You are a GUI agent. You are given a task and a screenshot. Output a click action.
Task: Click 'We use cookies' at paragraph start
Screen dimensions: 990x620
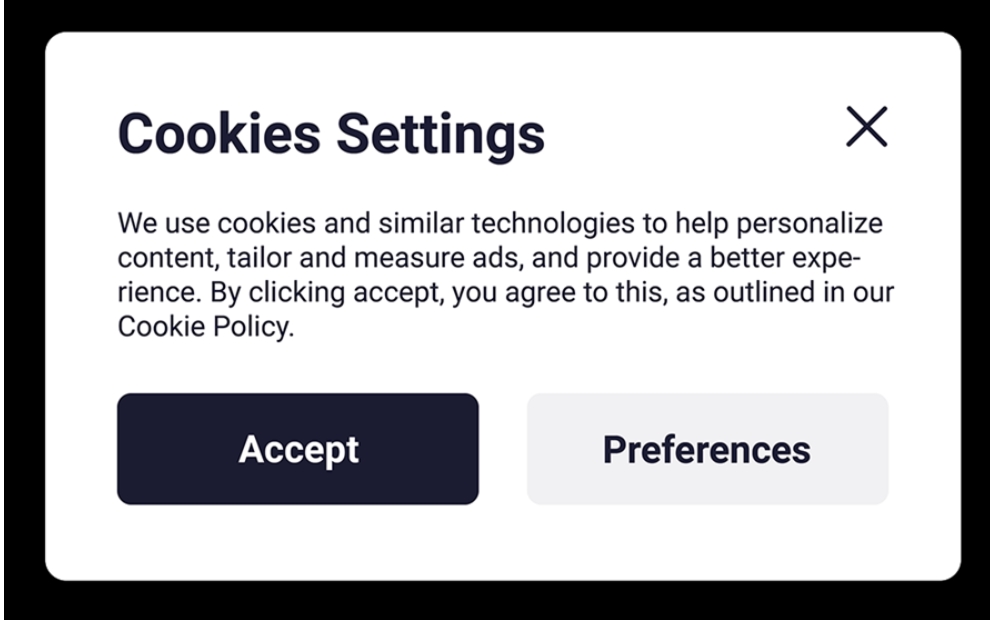click(217, 224)
